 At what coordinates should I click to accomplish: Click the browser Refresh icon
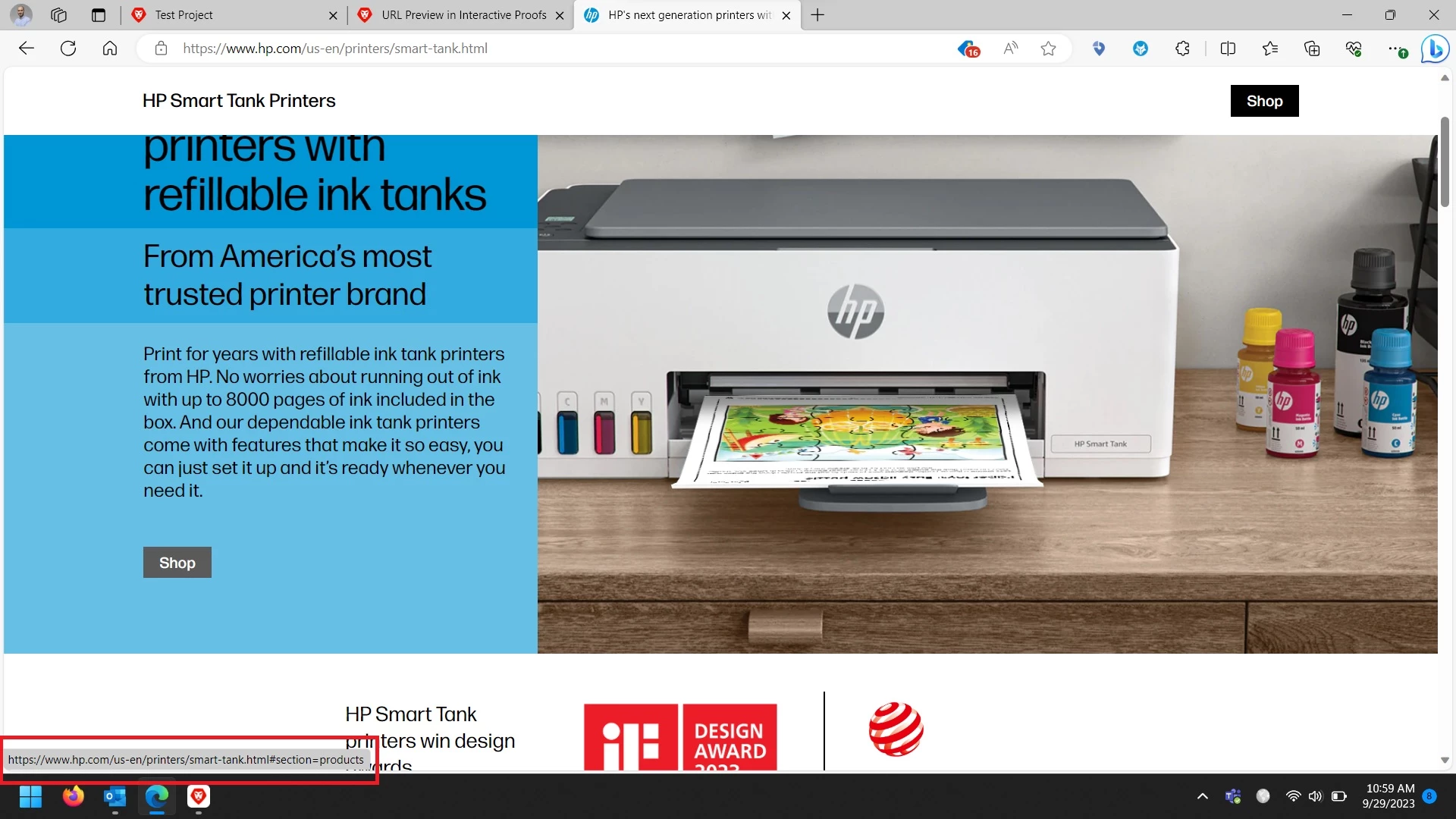pos(68,49)
